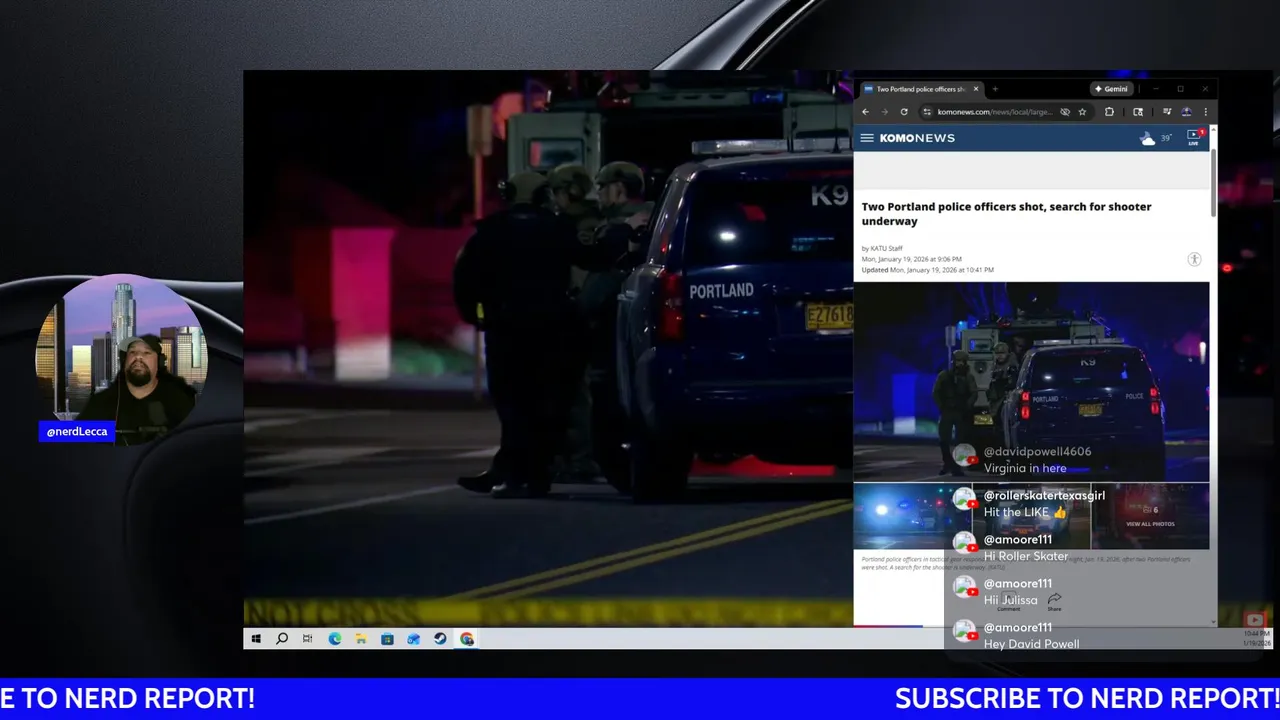
Task: Open the KOMO News hamburger menu
Action: pos(867,138)
